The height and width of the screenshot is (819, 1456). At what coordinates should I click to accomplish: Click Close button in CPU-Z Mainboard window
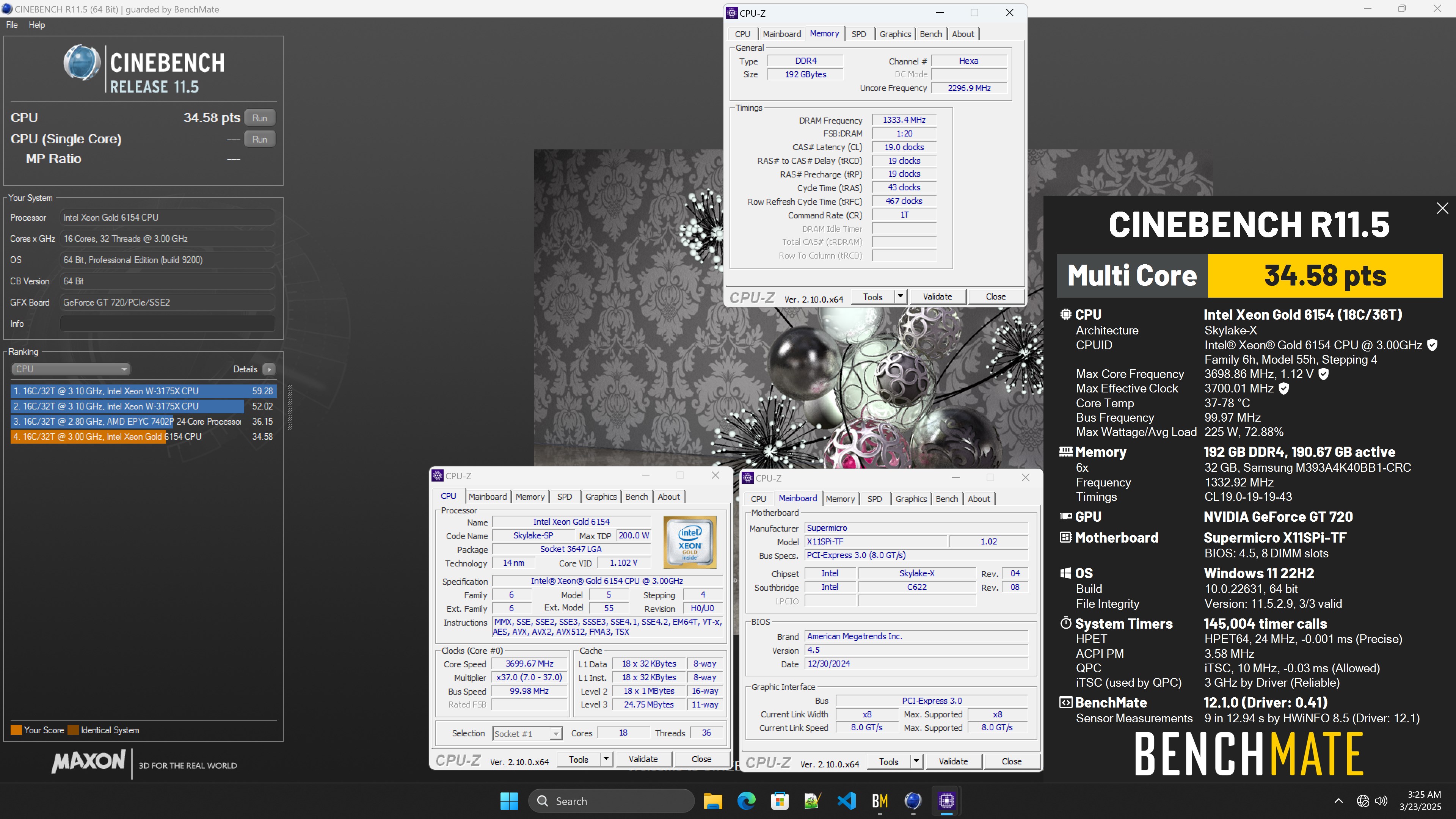(x=1011, y=761)
